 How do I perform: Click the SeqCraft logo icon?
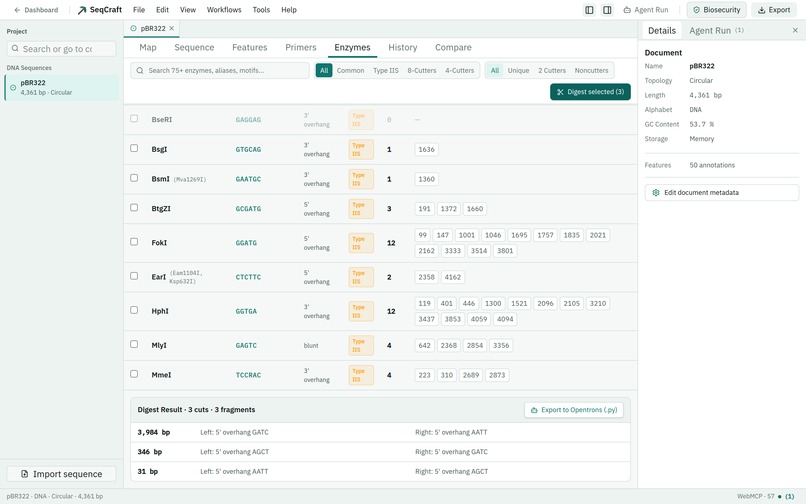82,10
